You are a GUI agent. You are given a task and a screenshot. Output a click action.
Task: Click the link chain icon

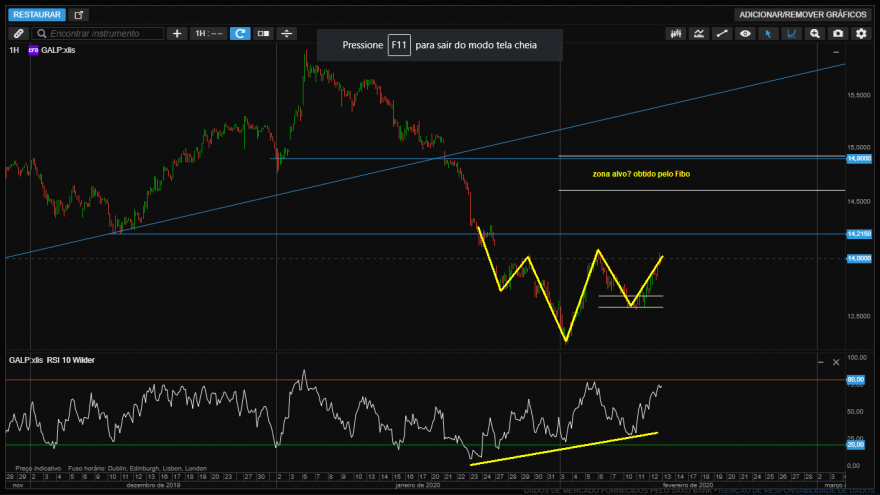tap(19, 34)
